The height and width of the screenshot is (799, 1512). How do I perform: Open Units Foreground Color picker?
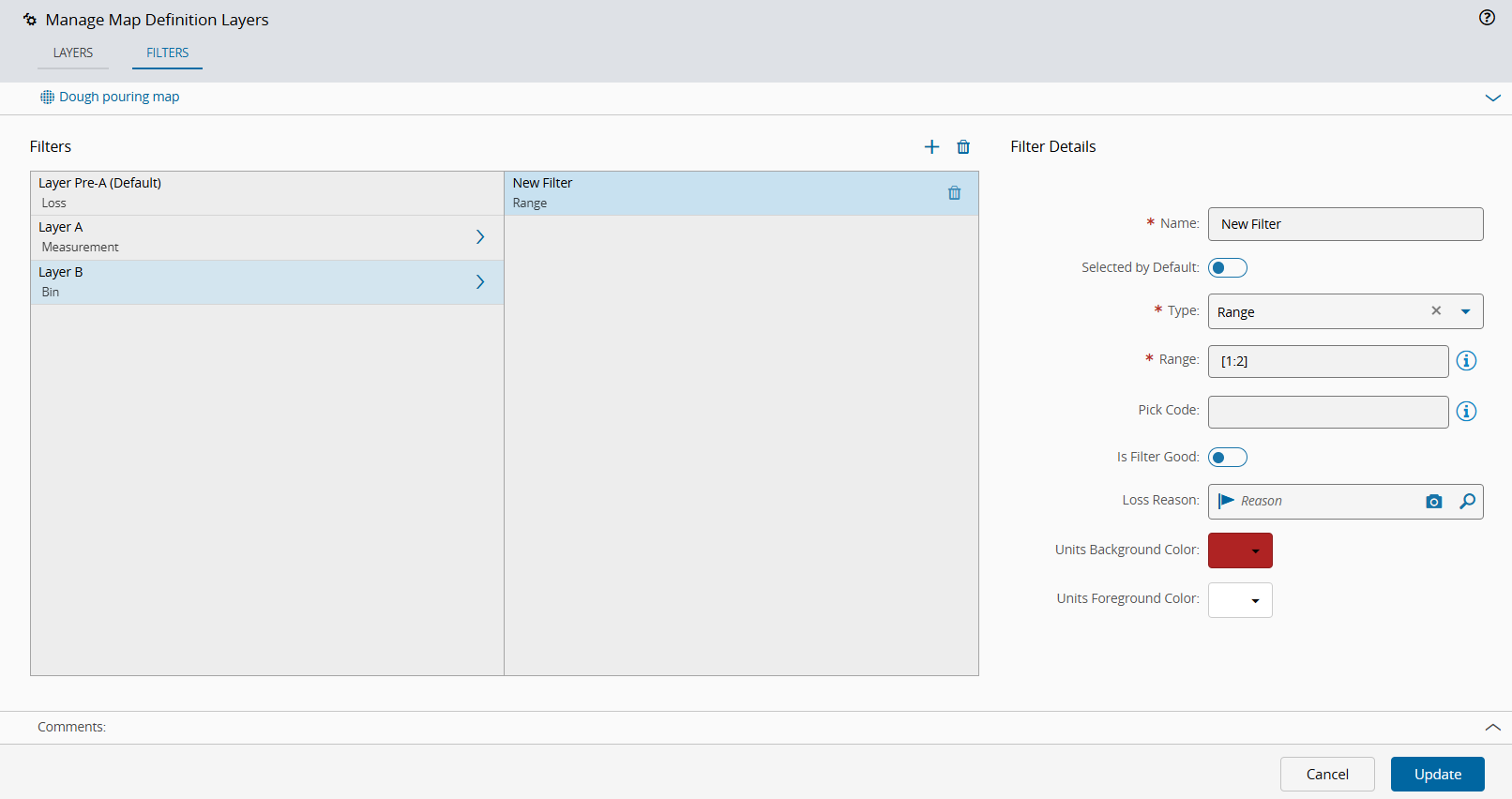[1240, 600]
